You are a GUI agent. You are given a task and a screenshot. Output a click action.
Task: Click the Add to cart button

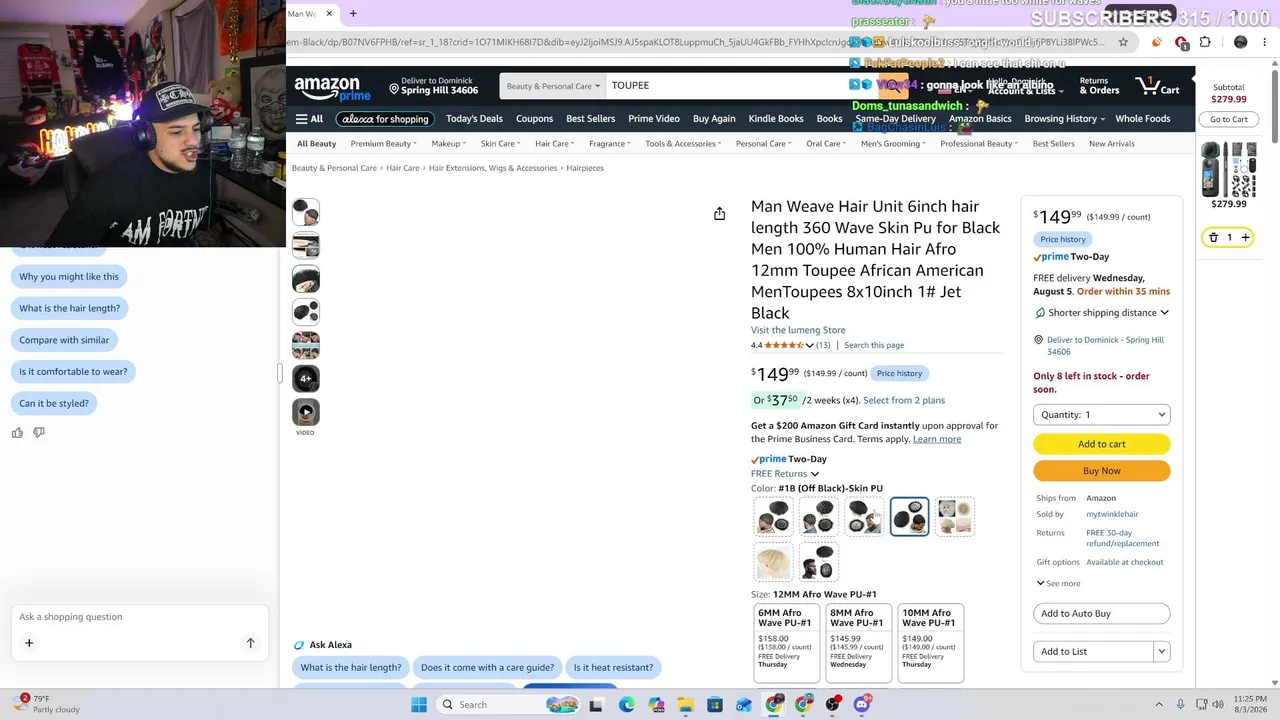tap(1101, 444)
